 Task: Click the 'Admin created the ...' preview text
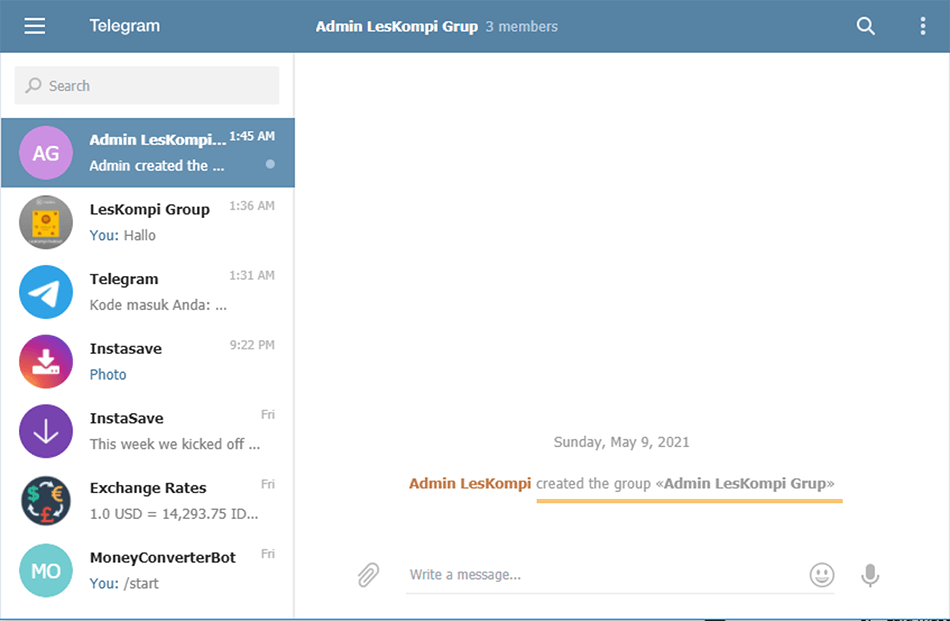[x=157, y=166]
